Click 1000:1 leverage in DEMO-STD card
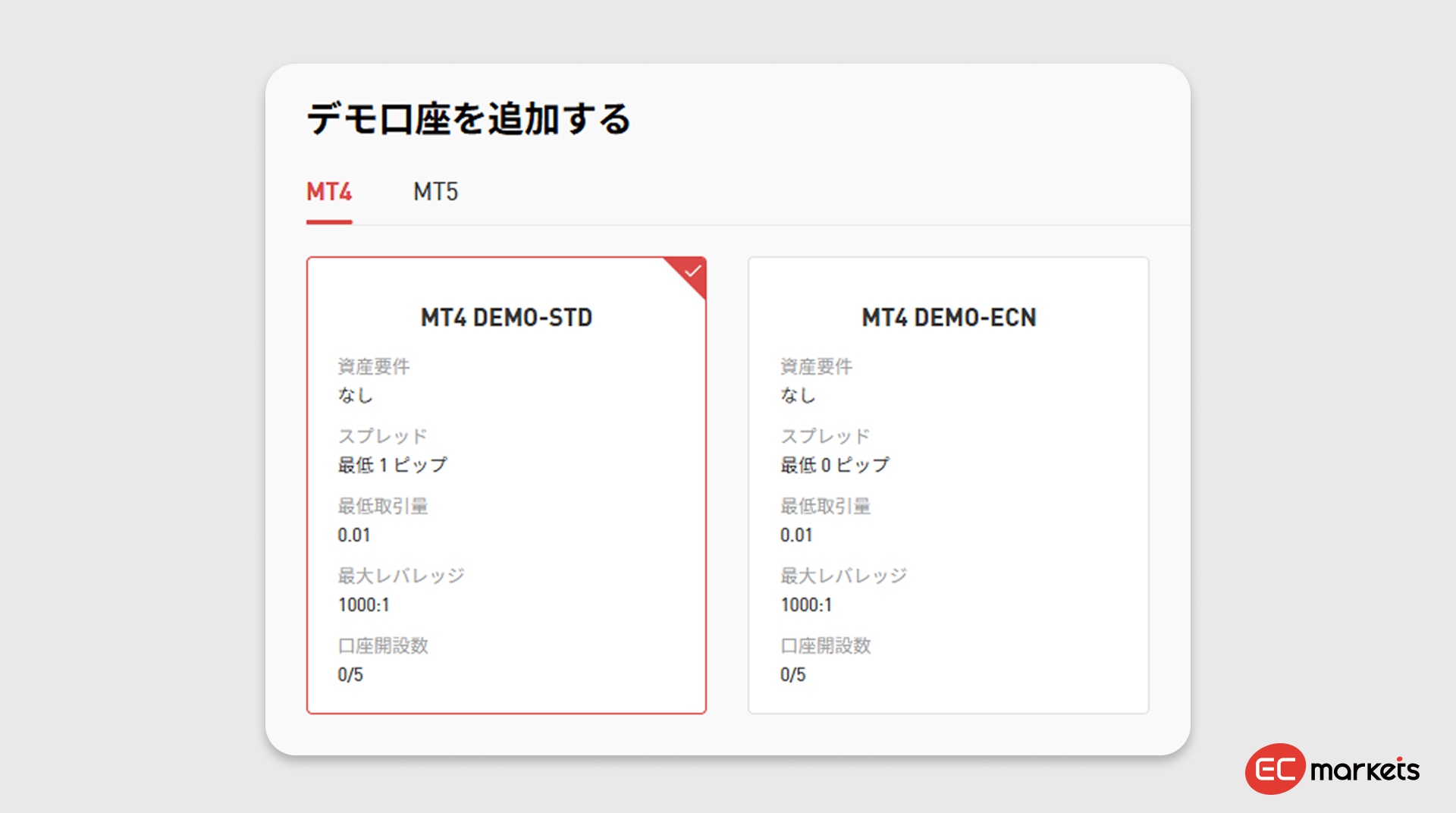The height and width of the screenshot is (813, 1456). point(364,605)
